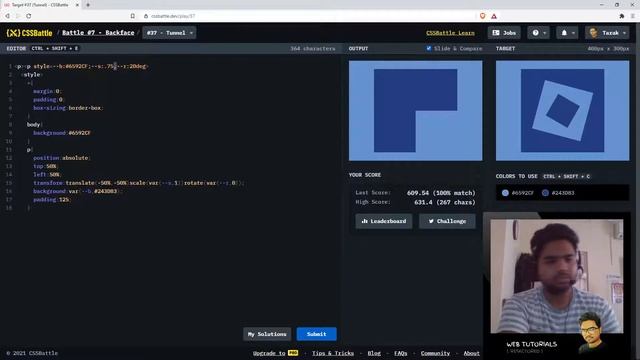640x360 pixels.
Task: Copy the #6592CF color swatch
Action: click(x=518, y=193)
